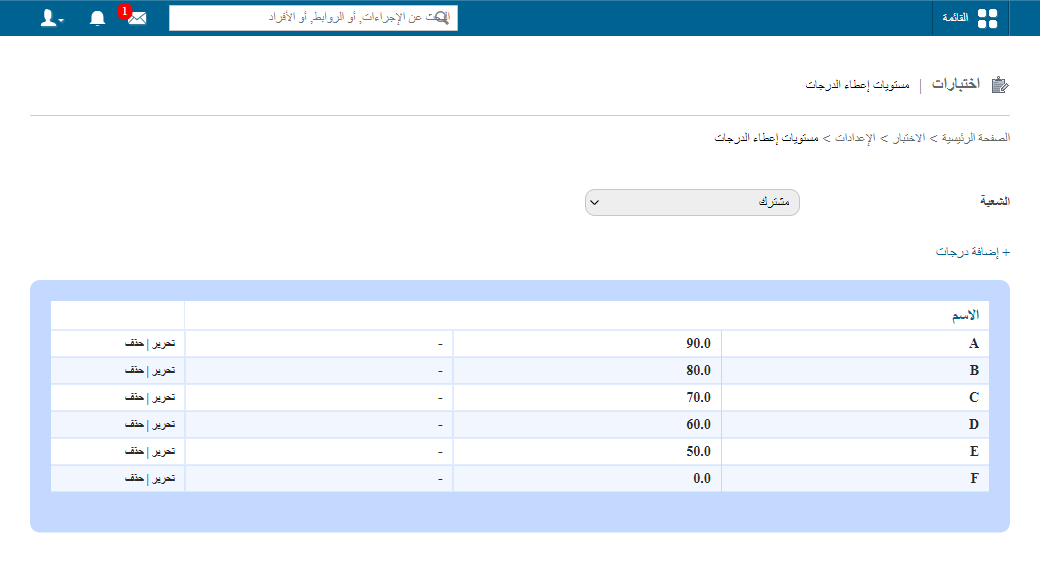
Task: Open the notifications bell
Action: [x=98, y=18]
